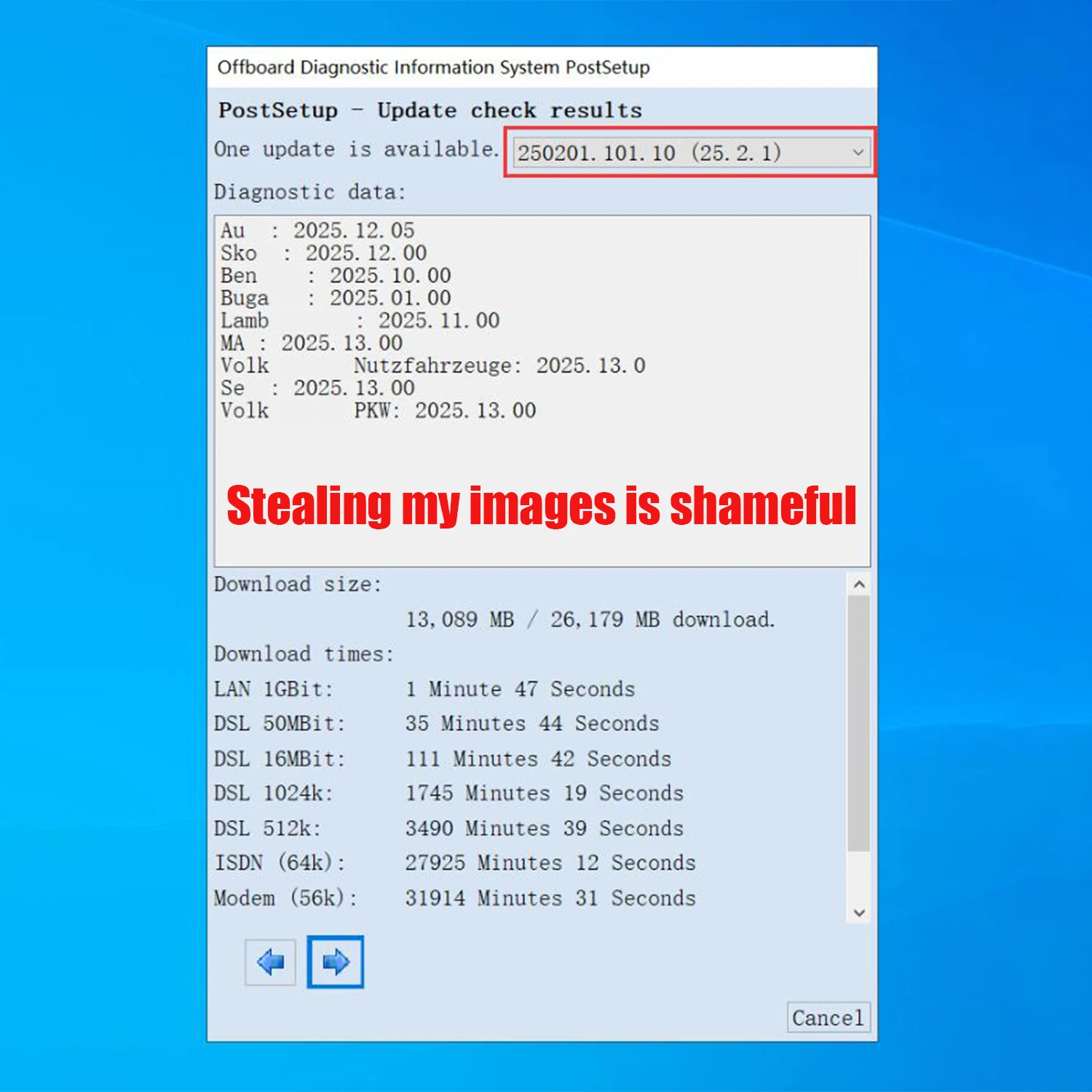The width and height of the screenshot is (1092, 1092).
Task: Select the Au 2025.12.05 diagnostic line
Action: 317,231
